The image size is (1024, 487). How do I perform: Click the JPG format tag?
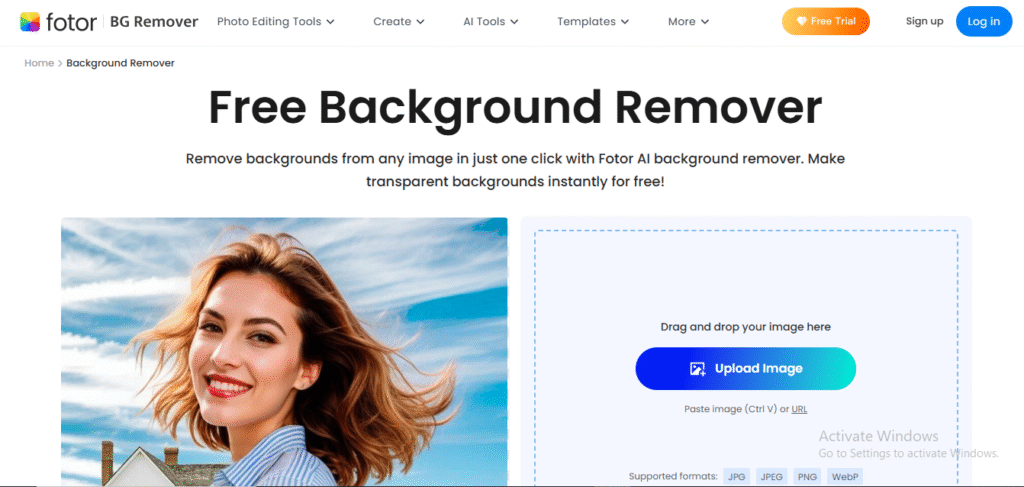coord(737,477)
